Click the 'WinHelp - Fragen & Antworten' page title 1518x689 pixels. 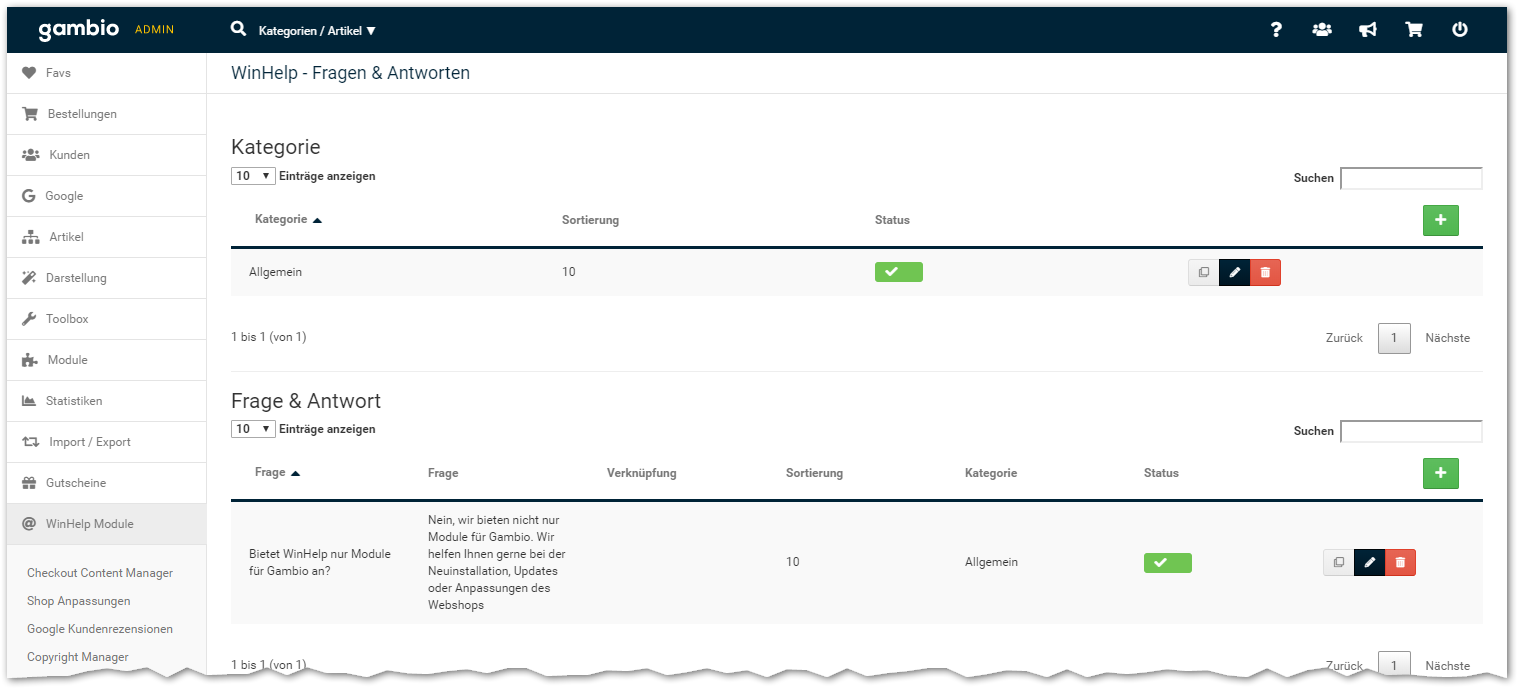click(350, 73)
